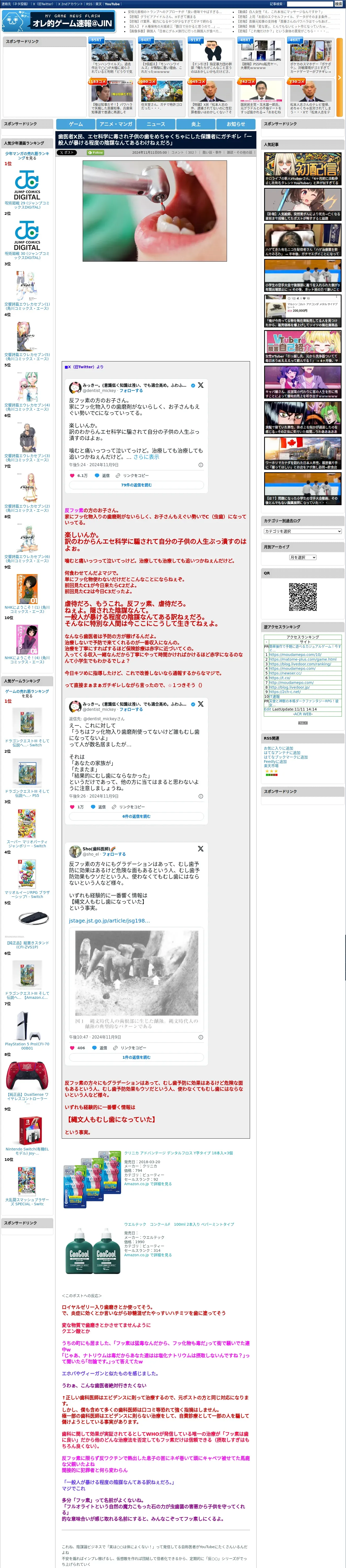Click the star rating icons under 楽天市場
346x1568 pixels.
(271, 771)
